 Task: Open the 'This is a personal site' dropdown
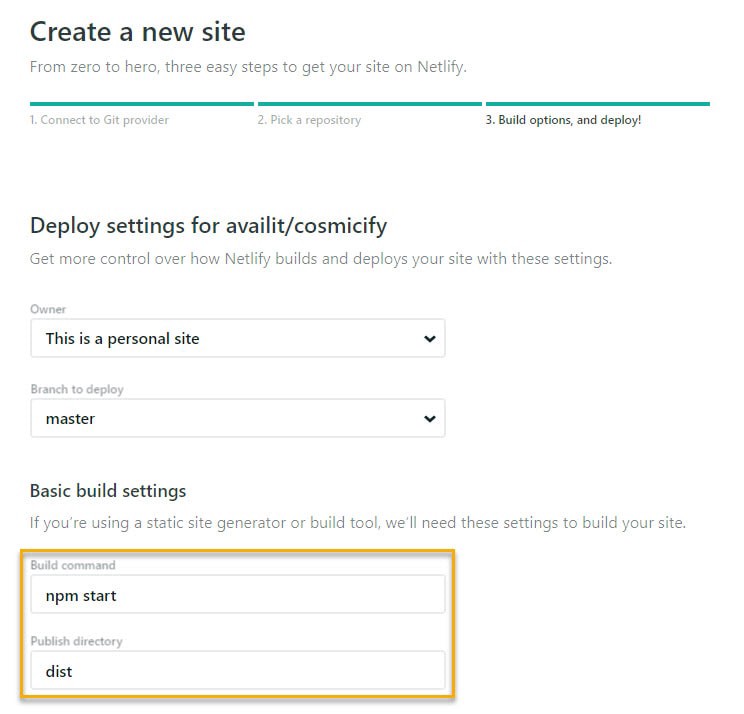click(237, 339)
